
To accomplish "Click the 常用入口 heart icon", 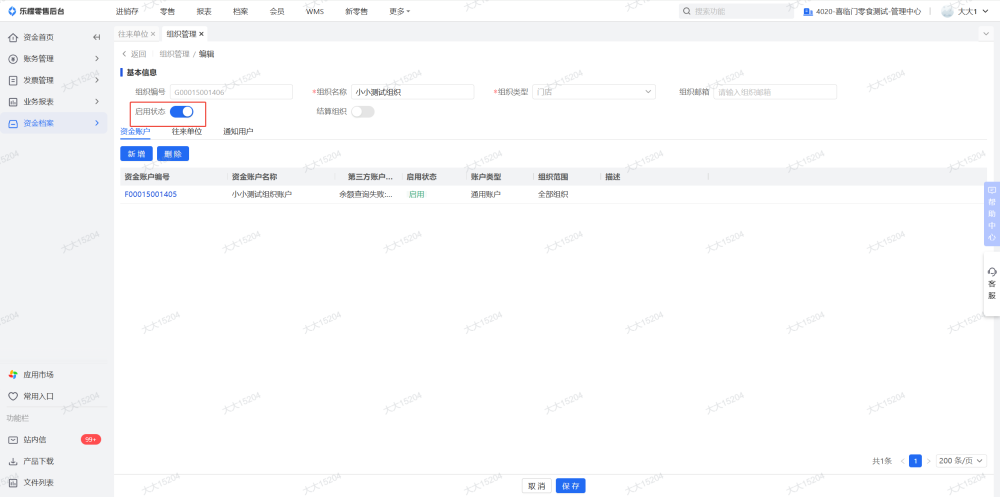I will (x=13, y=396).
